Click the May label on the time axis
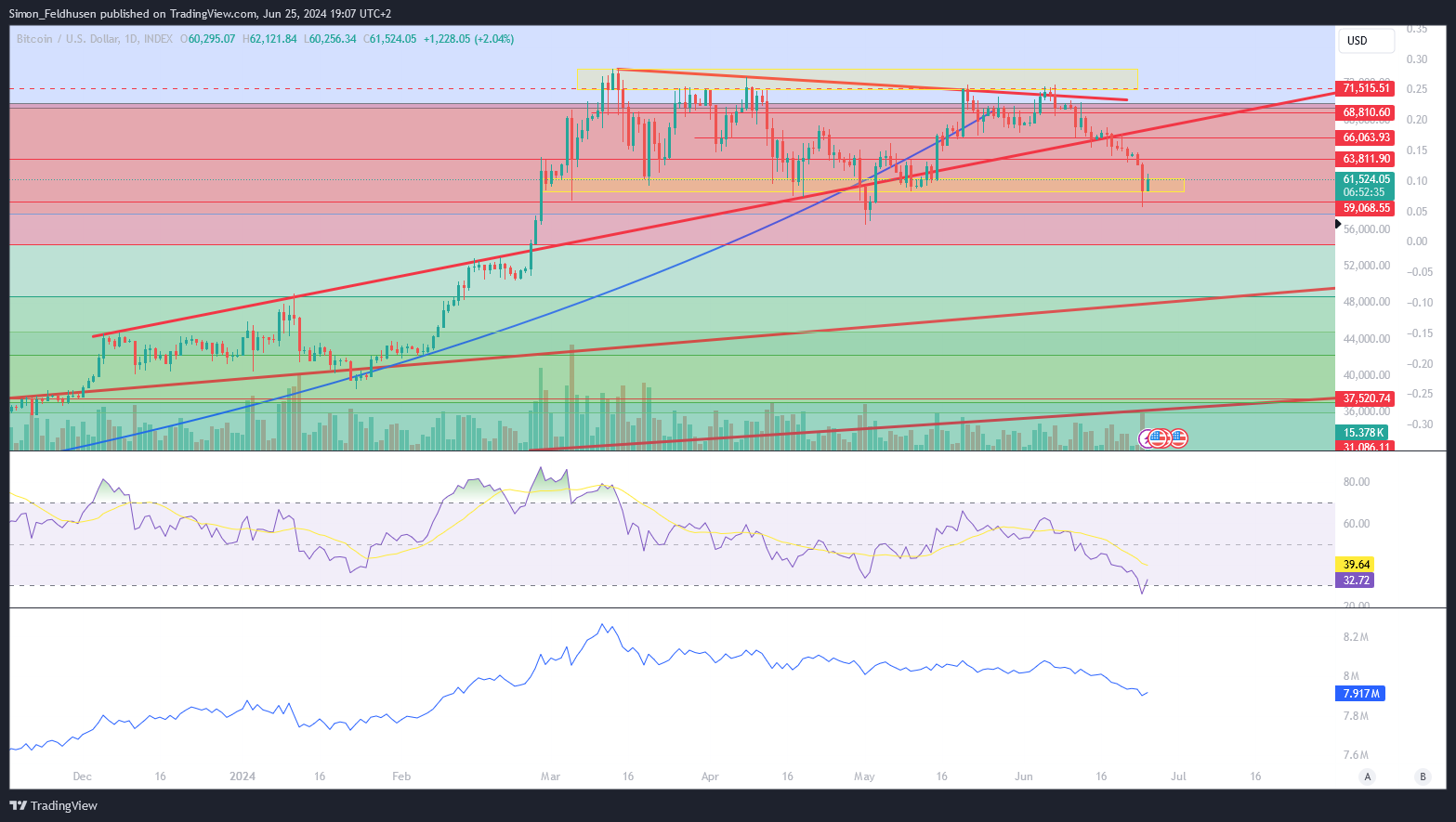 [x=864, y=776]
